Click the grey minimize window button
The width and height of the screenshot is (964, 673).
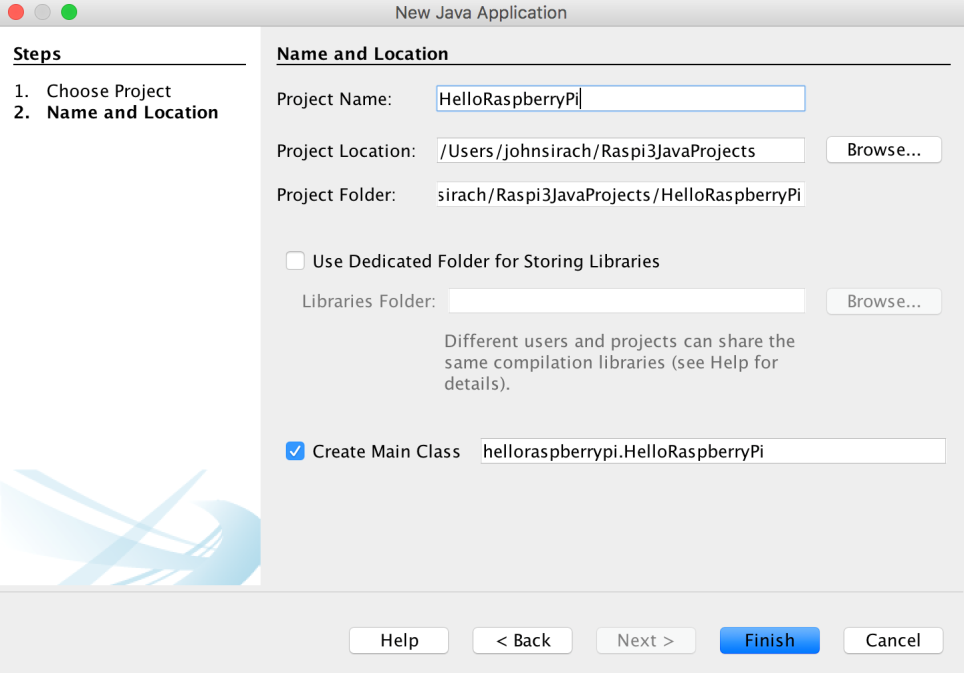pyautogui.click(x=42, y=12)
